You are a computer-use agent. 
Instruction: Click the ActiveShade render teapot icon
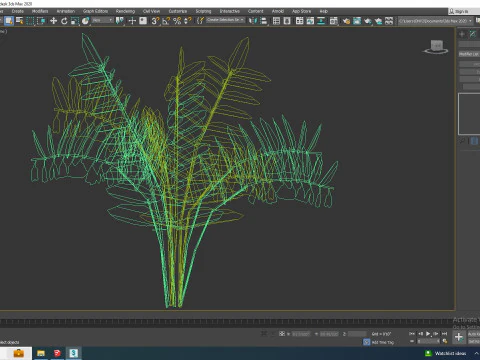pos(378,21)
